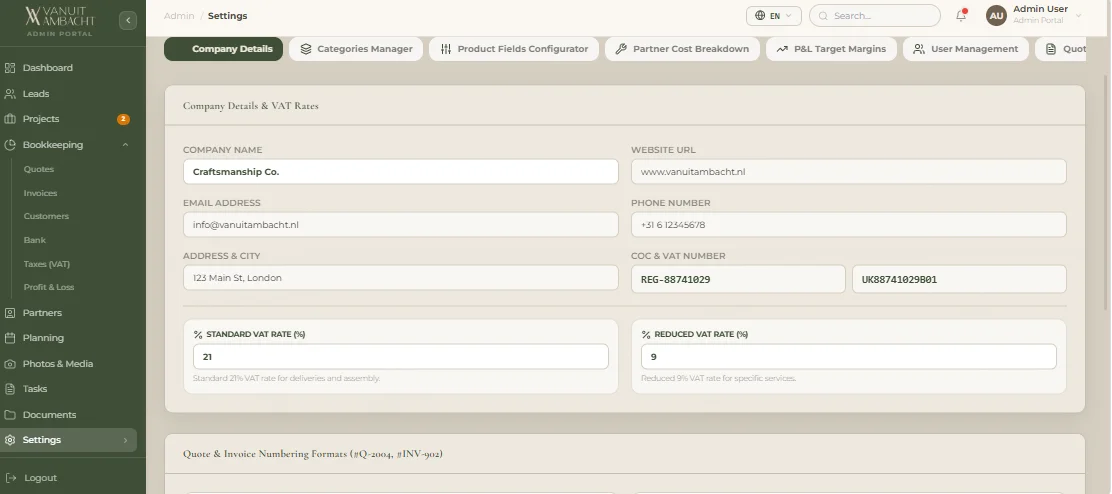This screenshot has height=494, width=1112.
Task: Open the EN language dropdown
Action: tap(774, 16)
